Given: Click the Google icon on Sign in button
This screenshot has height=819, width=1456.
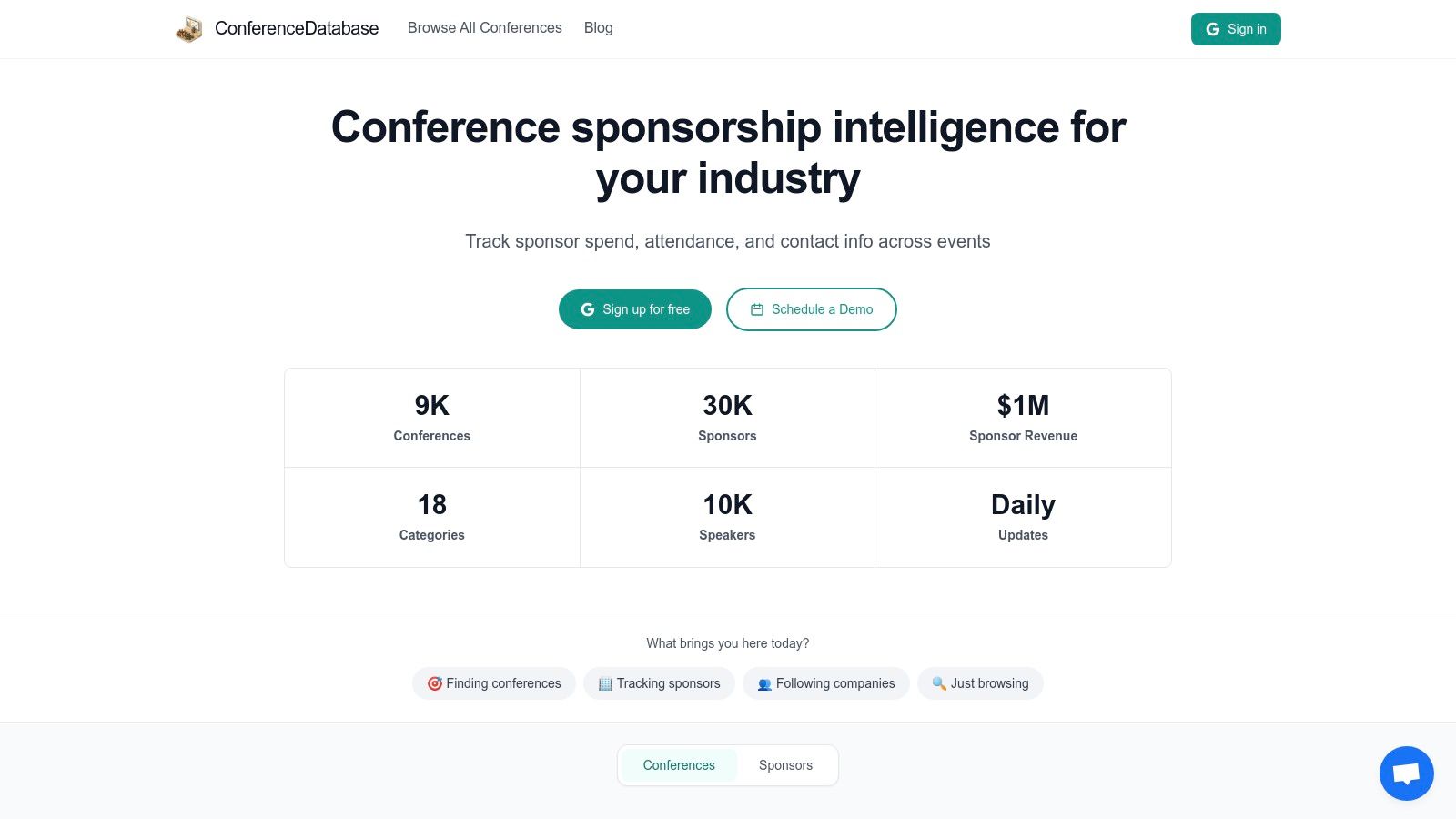Looking at the screenshot, I should click(1213, 28).
